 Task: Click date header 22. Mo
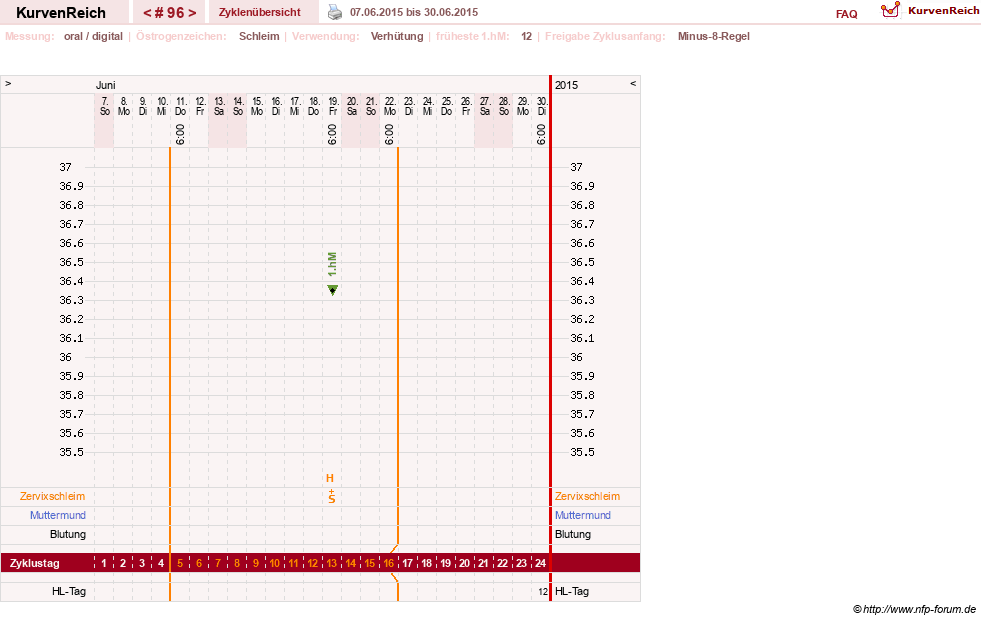click(390, 106)
